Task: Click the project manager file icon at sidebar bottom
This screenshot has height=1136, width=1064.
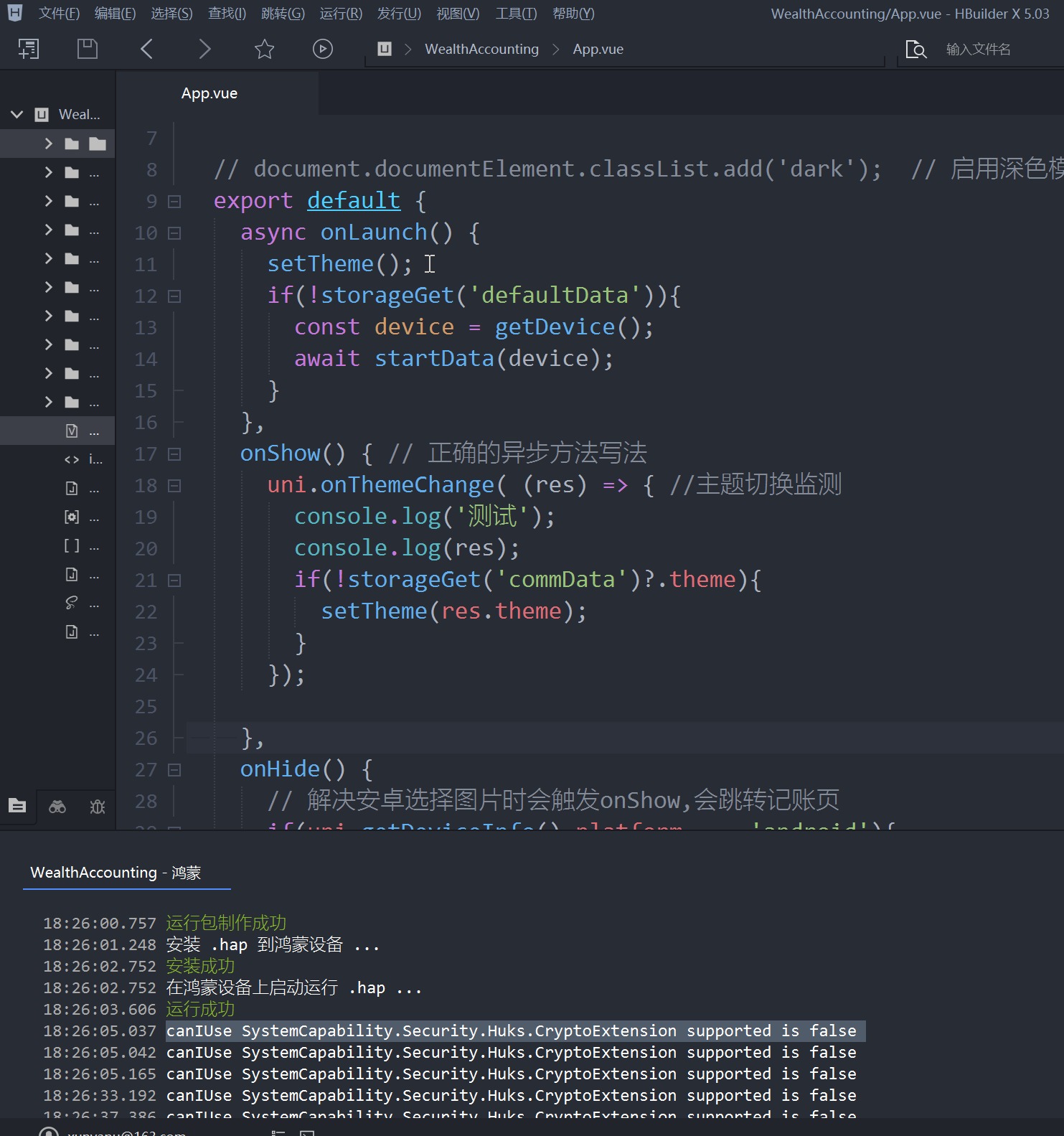Action: click(x=17, y=806)
